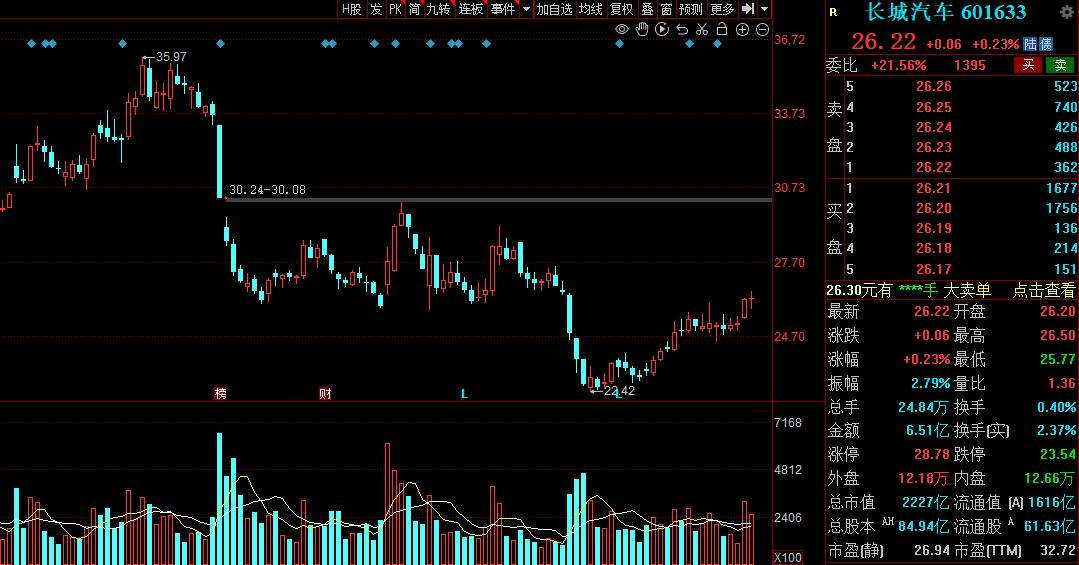Click the skip-to-end arrow in toolbar

tap(748, 9)
